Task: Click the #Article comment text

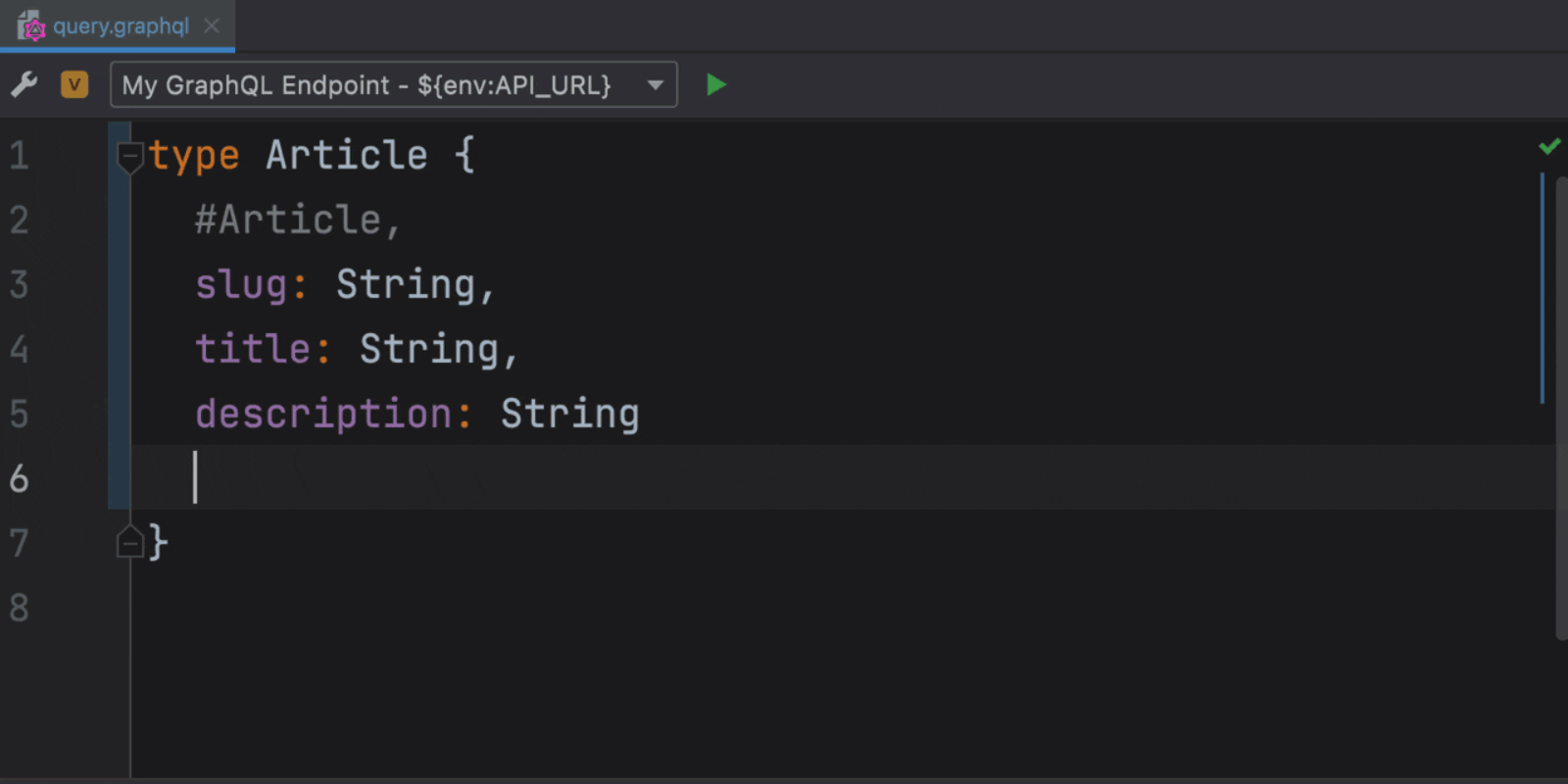Action: coord(298,220)
